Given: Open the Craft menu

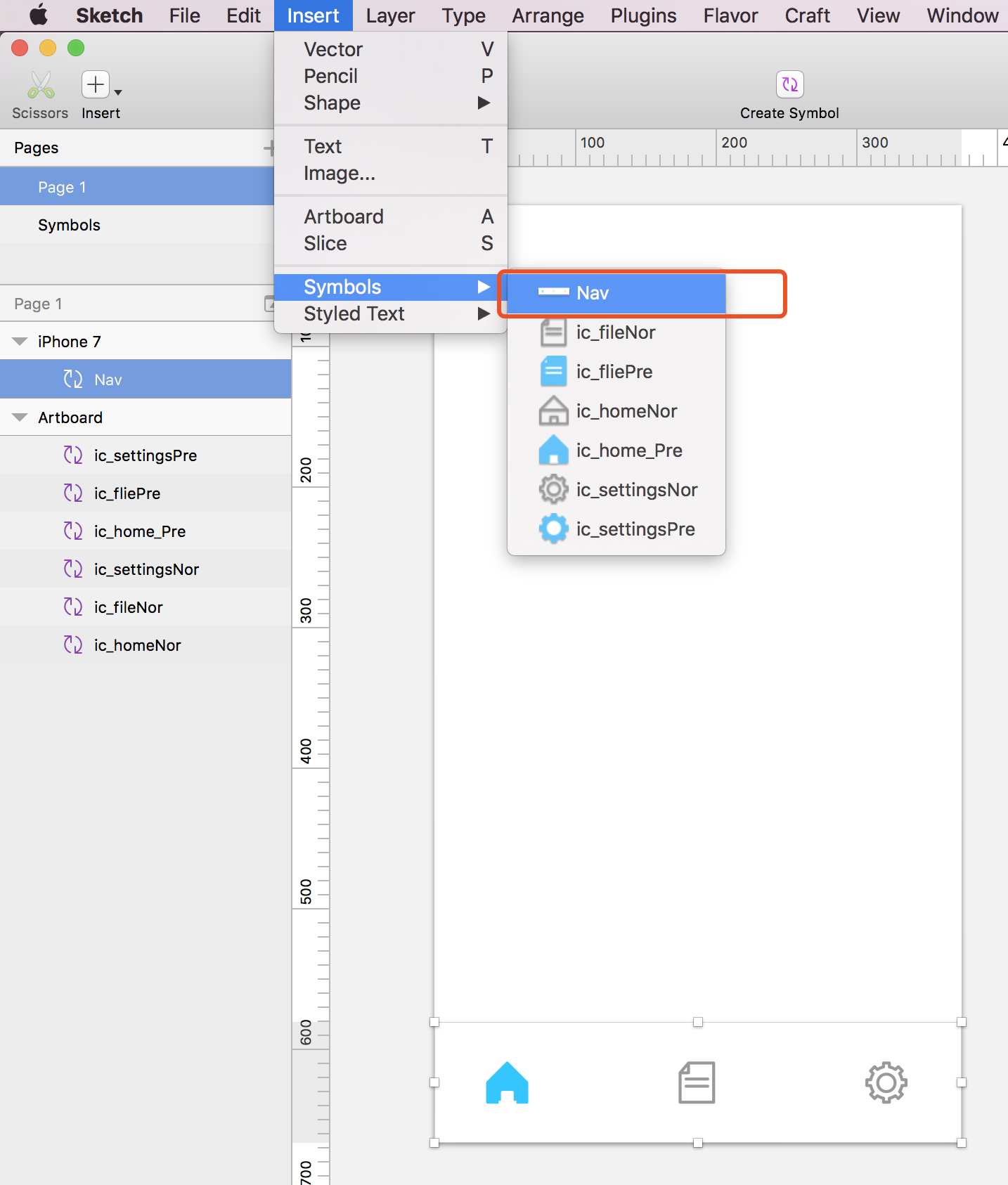Looking at the screenshot, I should pos(807,15).
